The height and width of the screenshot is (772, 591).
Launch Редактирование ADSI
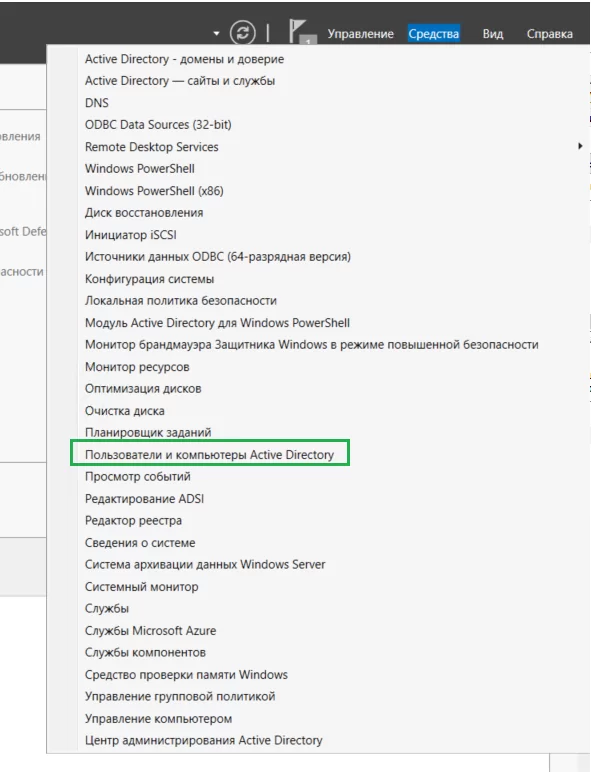point(144,499)
